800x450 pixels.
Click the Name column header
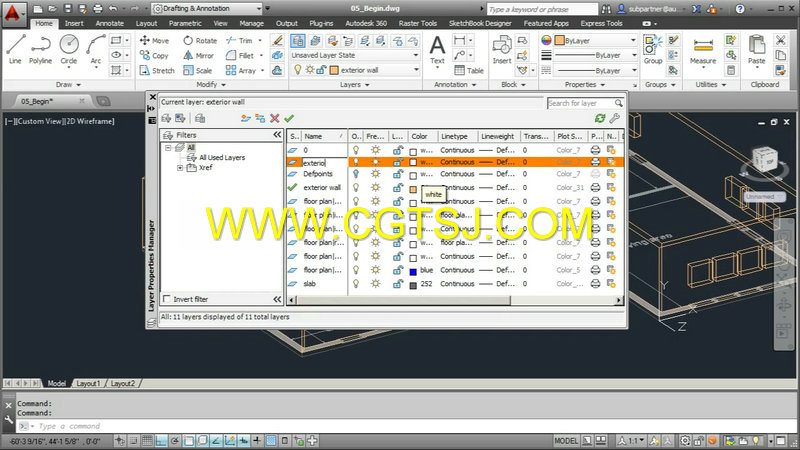(x=323, y=136)
